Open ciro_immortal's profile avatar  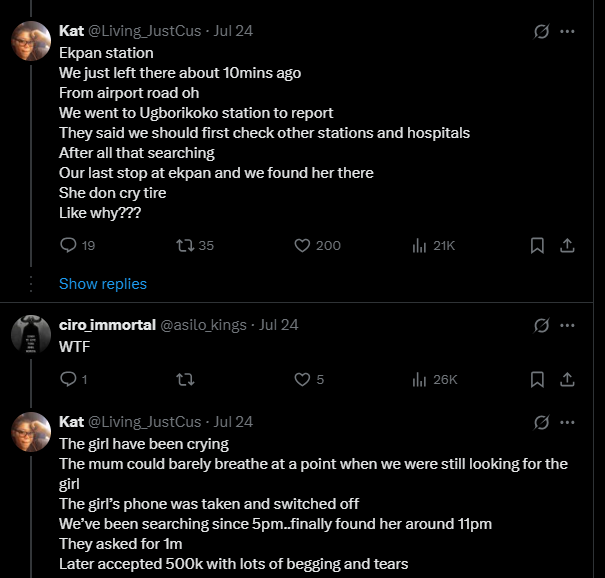[31, 335]
